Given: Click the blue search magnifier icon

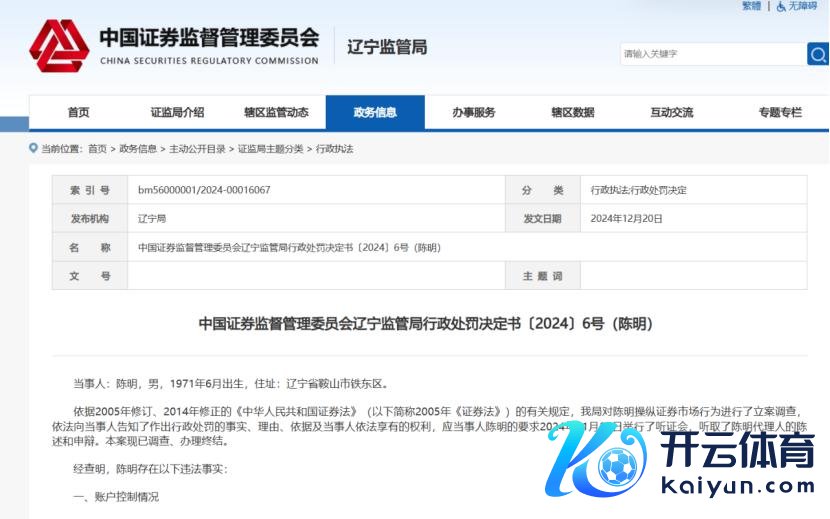Looking at the screenshot, I should [x=818, y=54].
